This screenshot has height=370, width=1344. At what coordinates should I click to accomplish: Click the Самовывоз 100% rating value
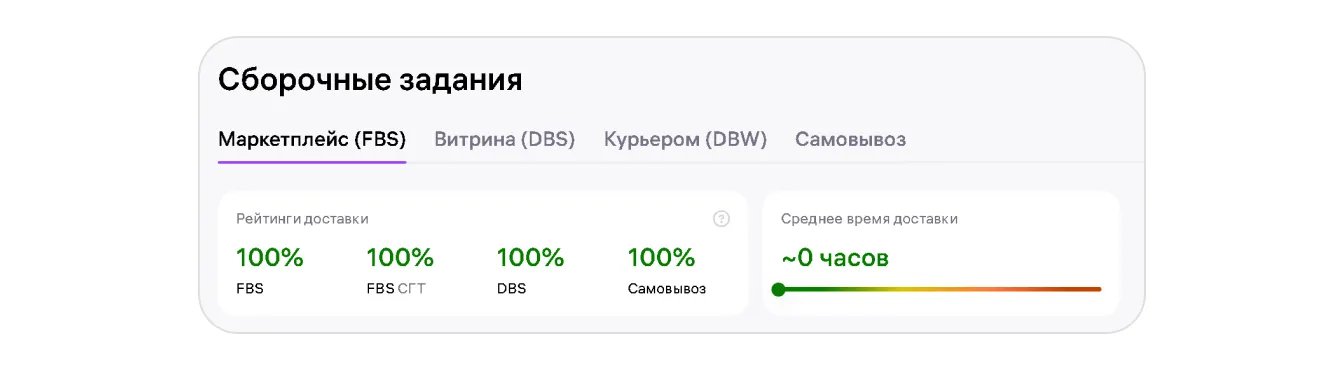pyautogui.click(x=662, y=258)
